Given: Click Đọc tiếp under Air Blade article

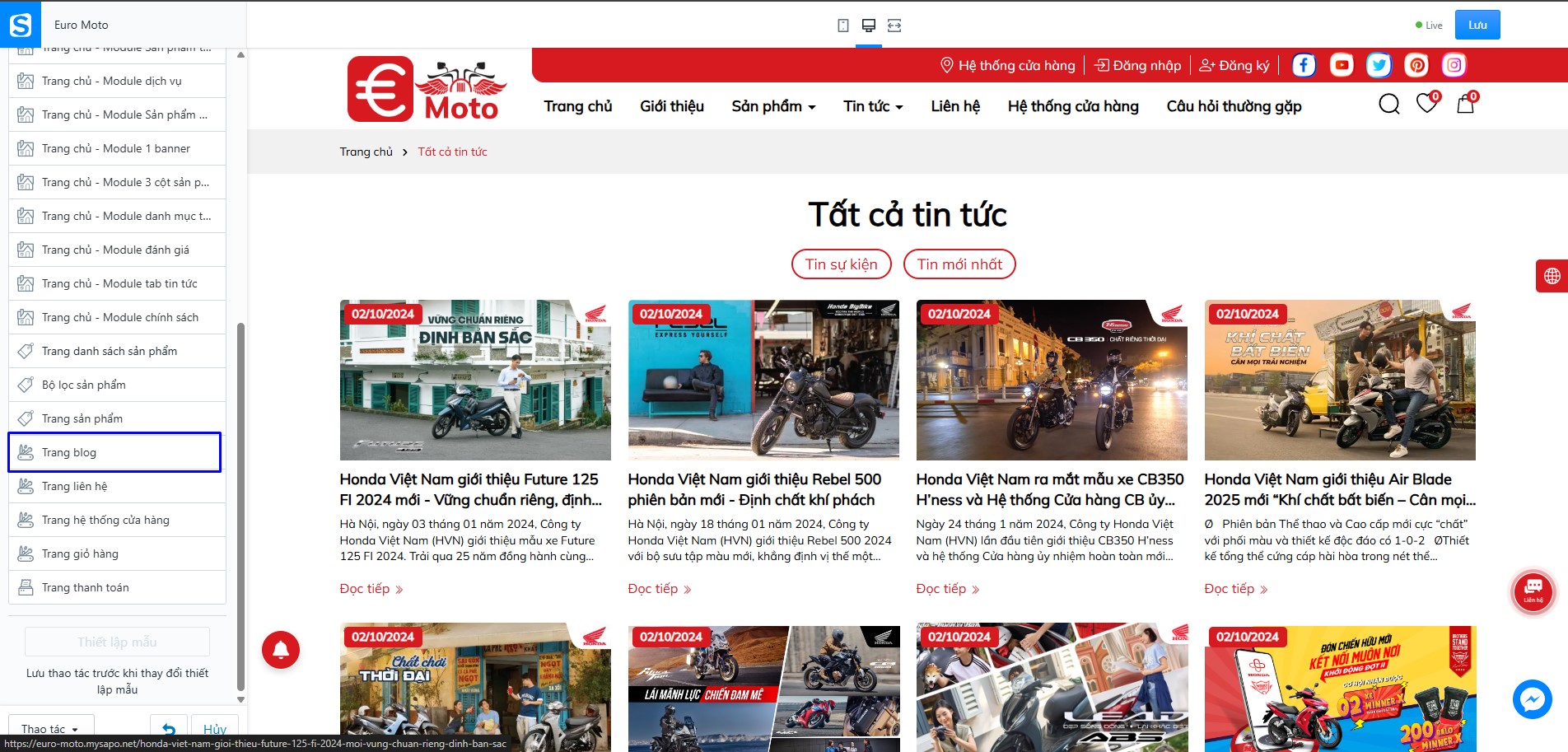Looking at the screenshot, I should click(1236, 589).
